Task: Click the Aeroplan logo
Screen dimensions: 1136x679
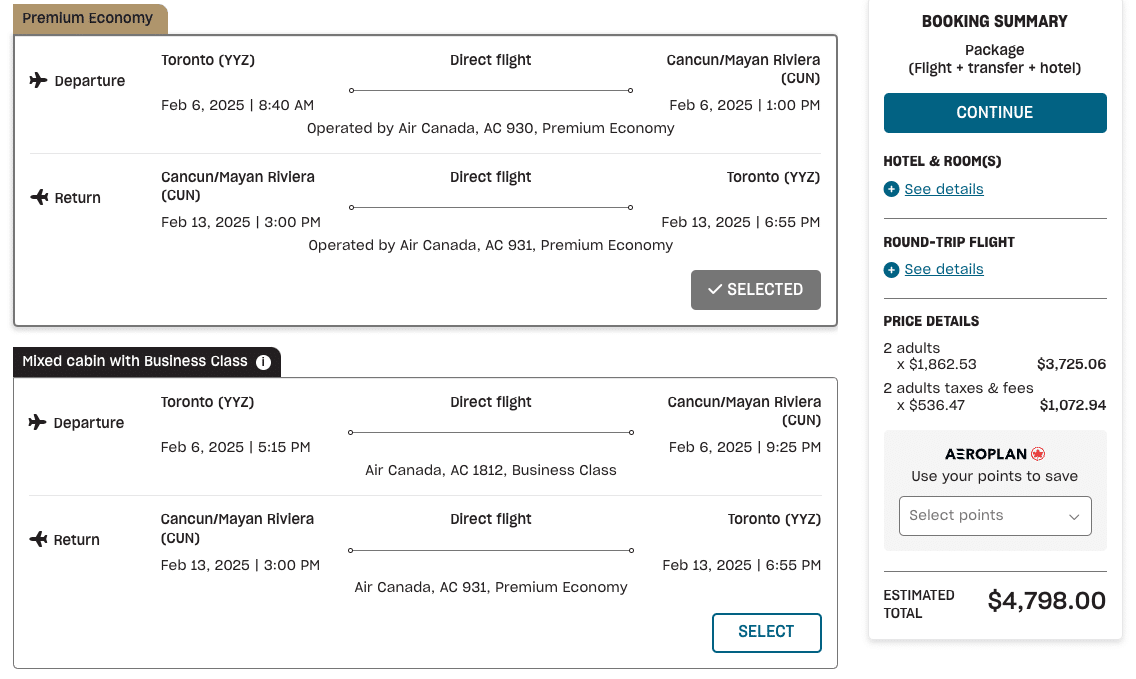Action: (x=995, y=454)
